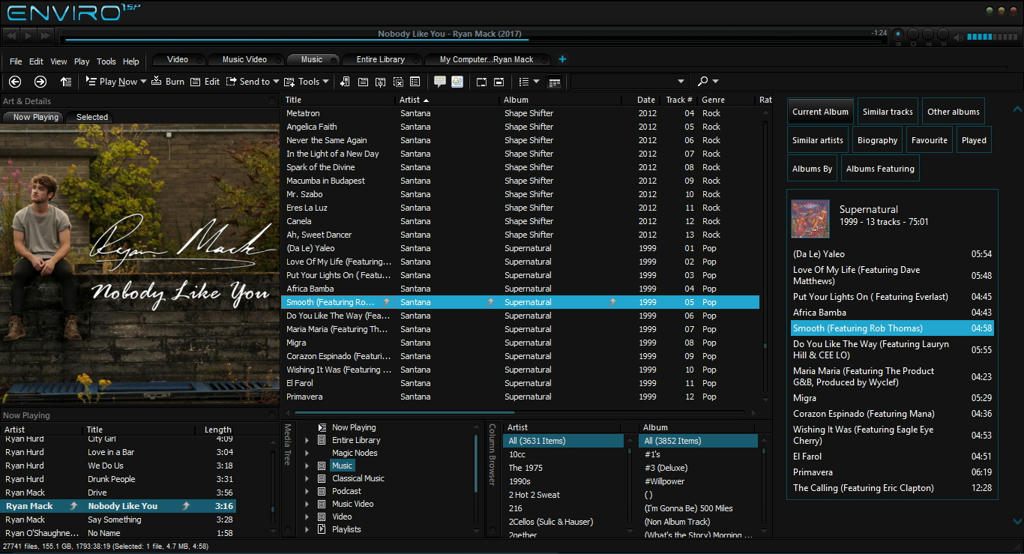1024x554 pixels.
Task: Switch to My Computer...Ryan Mack tab
Action: pyautogui.click(x=487, y=59)
